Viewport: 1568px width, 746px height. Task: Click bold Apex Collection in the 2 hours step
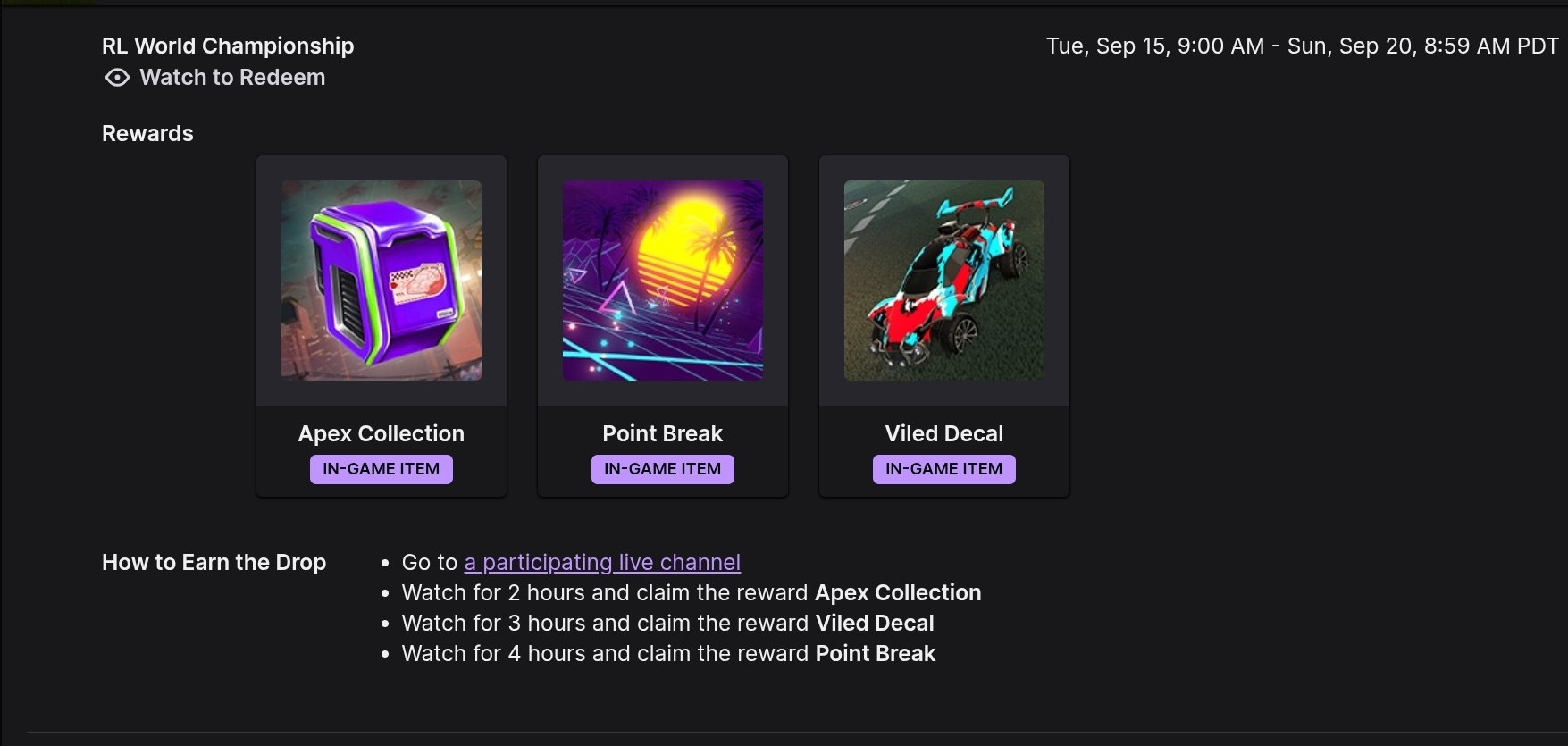point(898,592)
